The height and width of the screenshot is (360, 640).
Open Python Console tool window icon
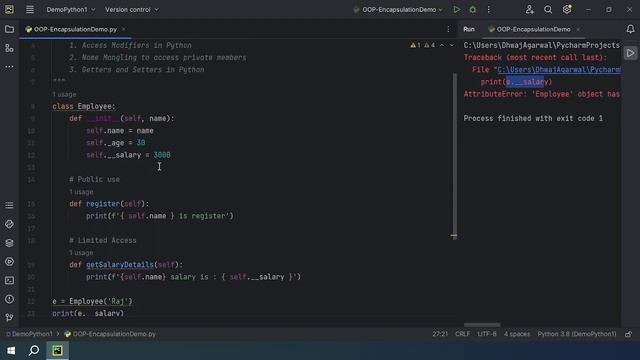point(9,224)
